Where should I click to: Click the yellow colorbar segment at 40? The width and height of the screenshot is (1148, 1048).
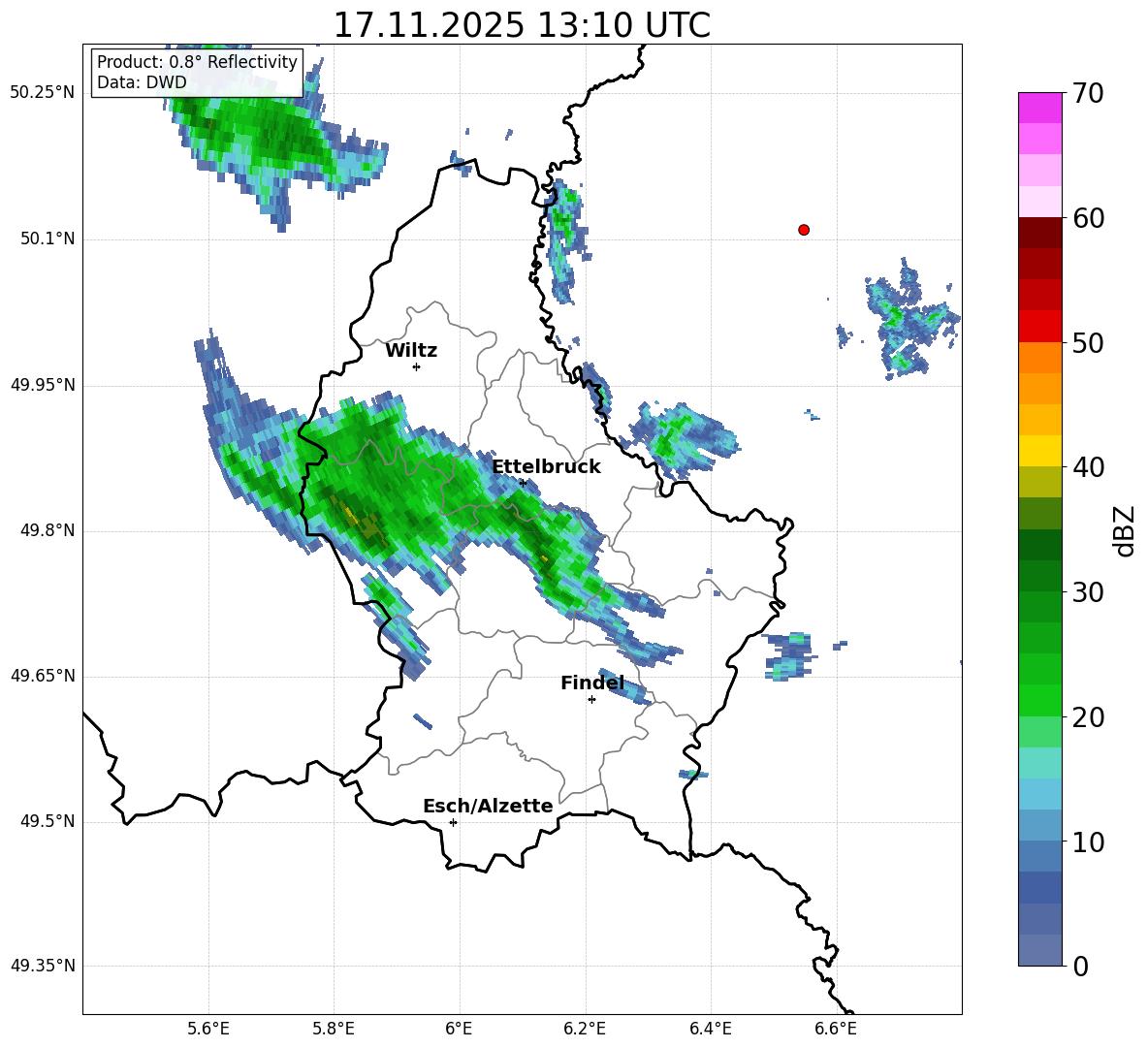point(1039,451)
